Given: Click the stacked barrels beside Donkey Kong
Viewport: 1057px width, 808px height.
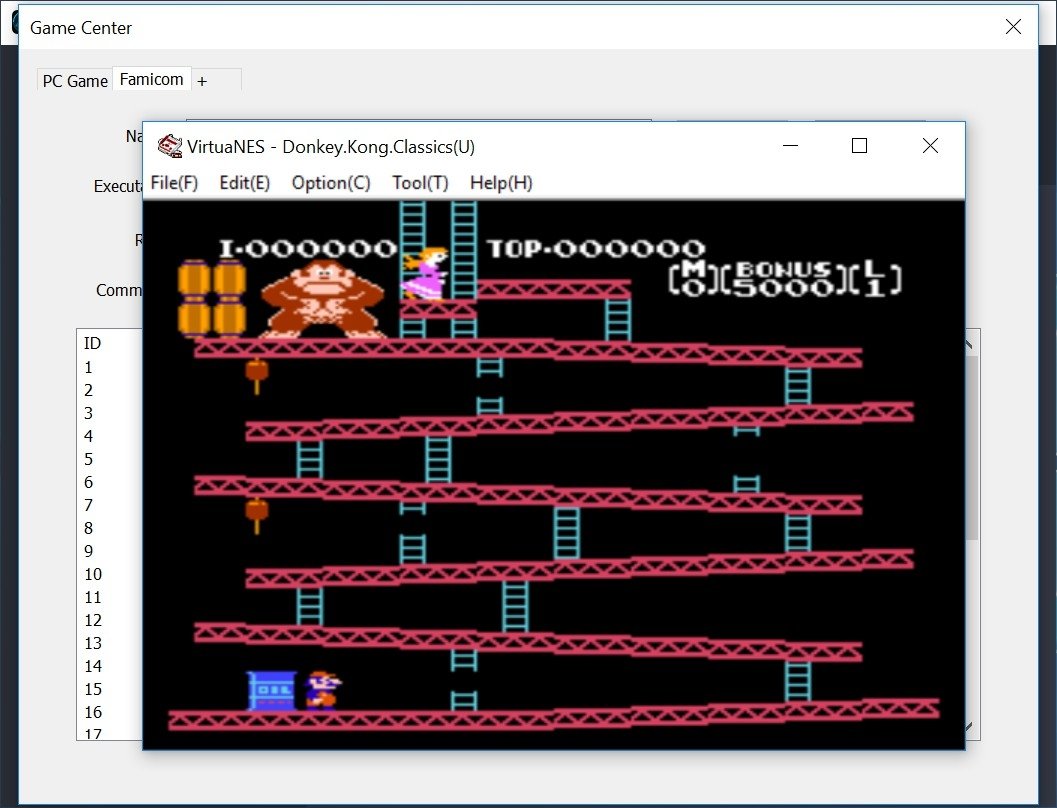Looking at the screenshot, I should pyautogui.click(x=212, y=298).
